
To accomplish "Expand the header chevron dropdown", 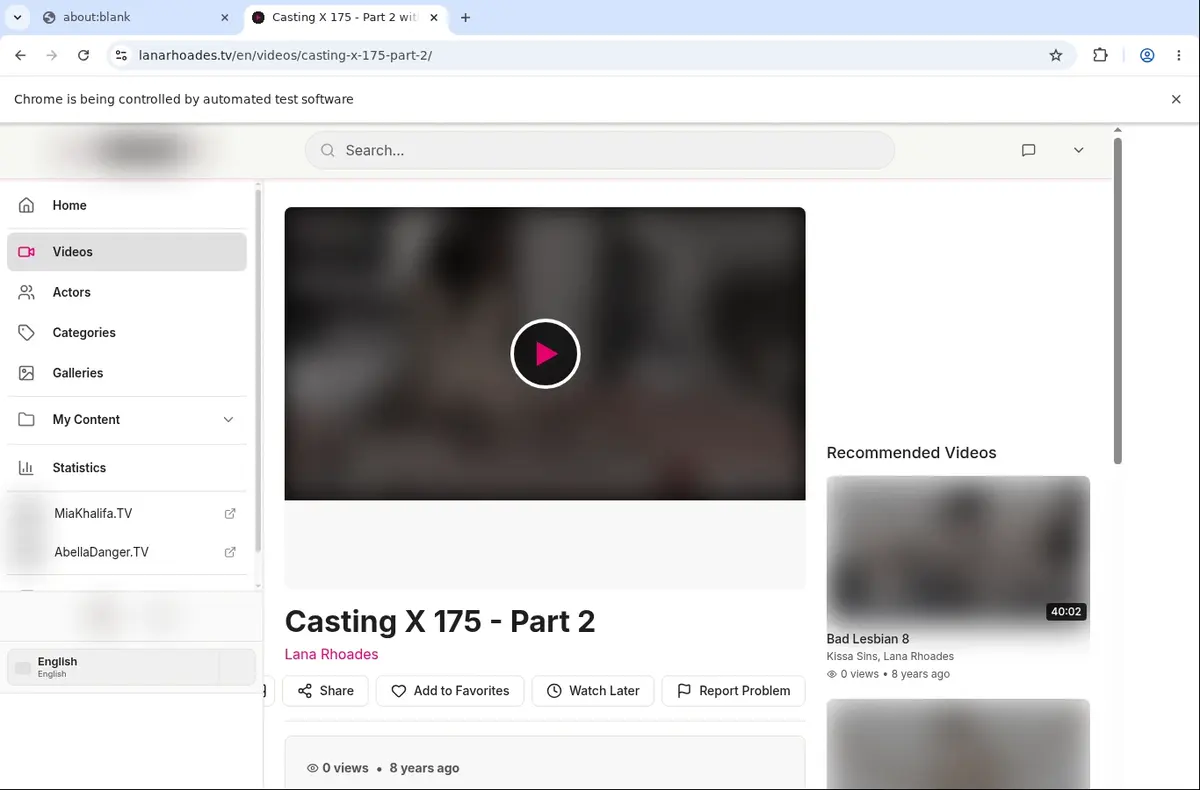I will point(1078,150).
